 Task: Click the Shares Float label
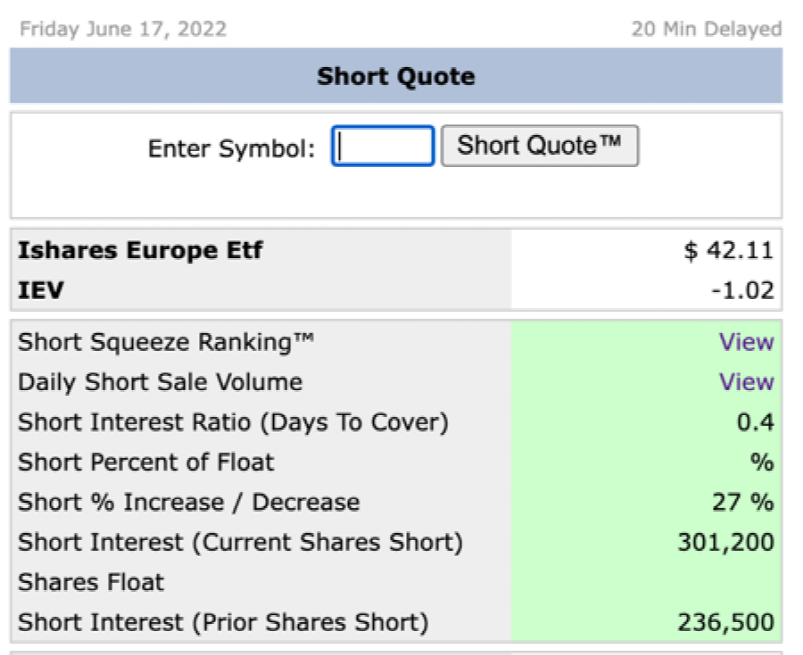click(x=91, y=582)
